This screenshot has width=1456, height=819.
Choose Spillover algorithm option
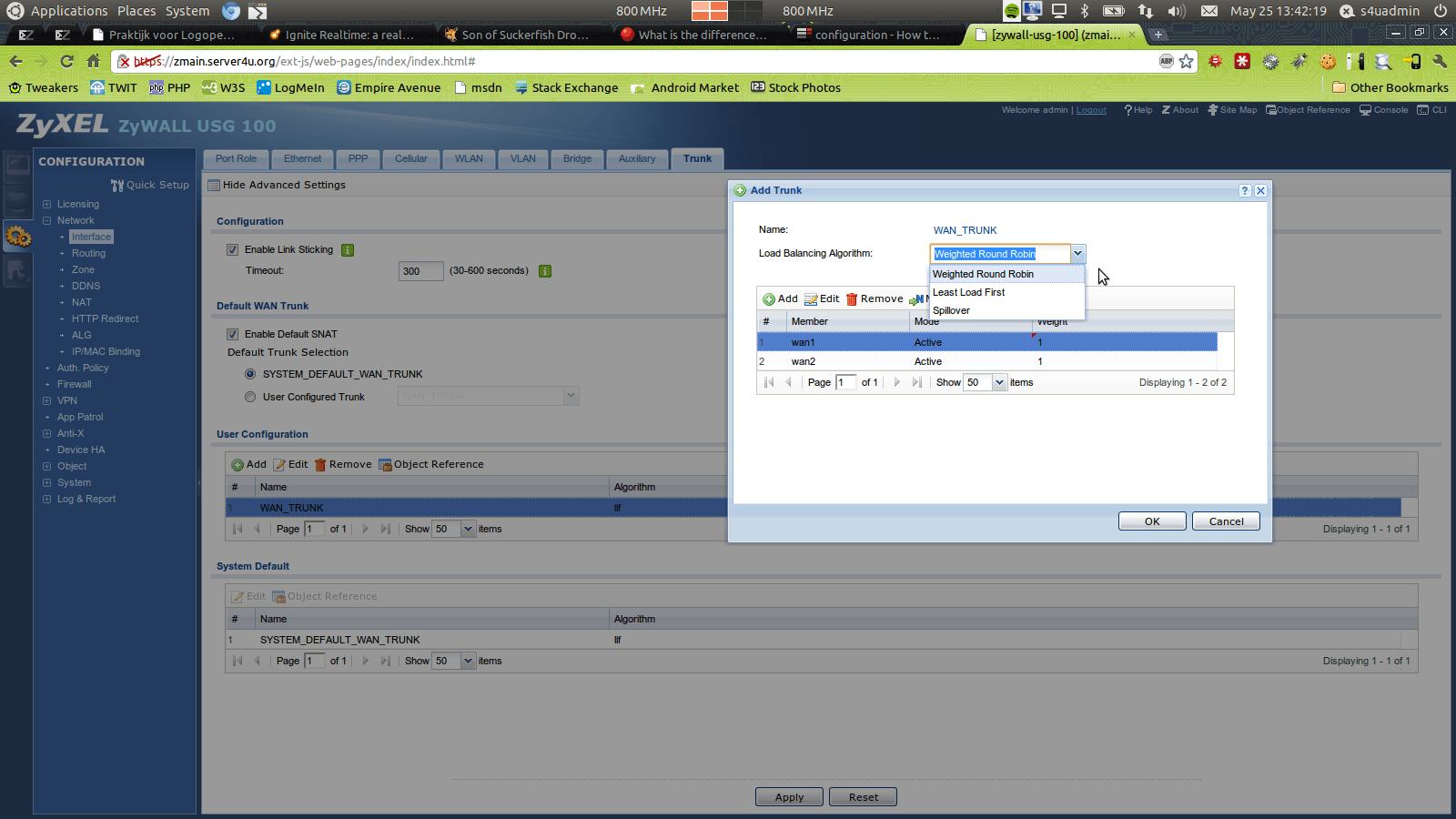[1006, 310]
